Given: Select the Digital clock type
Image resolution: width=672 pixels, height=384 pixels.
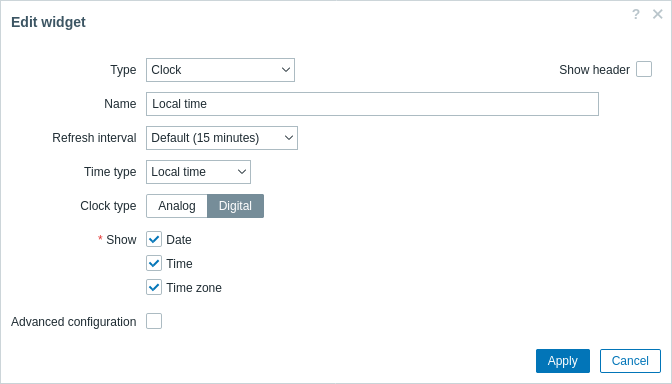Looking at the screenshot, I should [x=235, y=206].
